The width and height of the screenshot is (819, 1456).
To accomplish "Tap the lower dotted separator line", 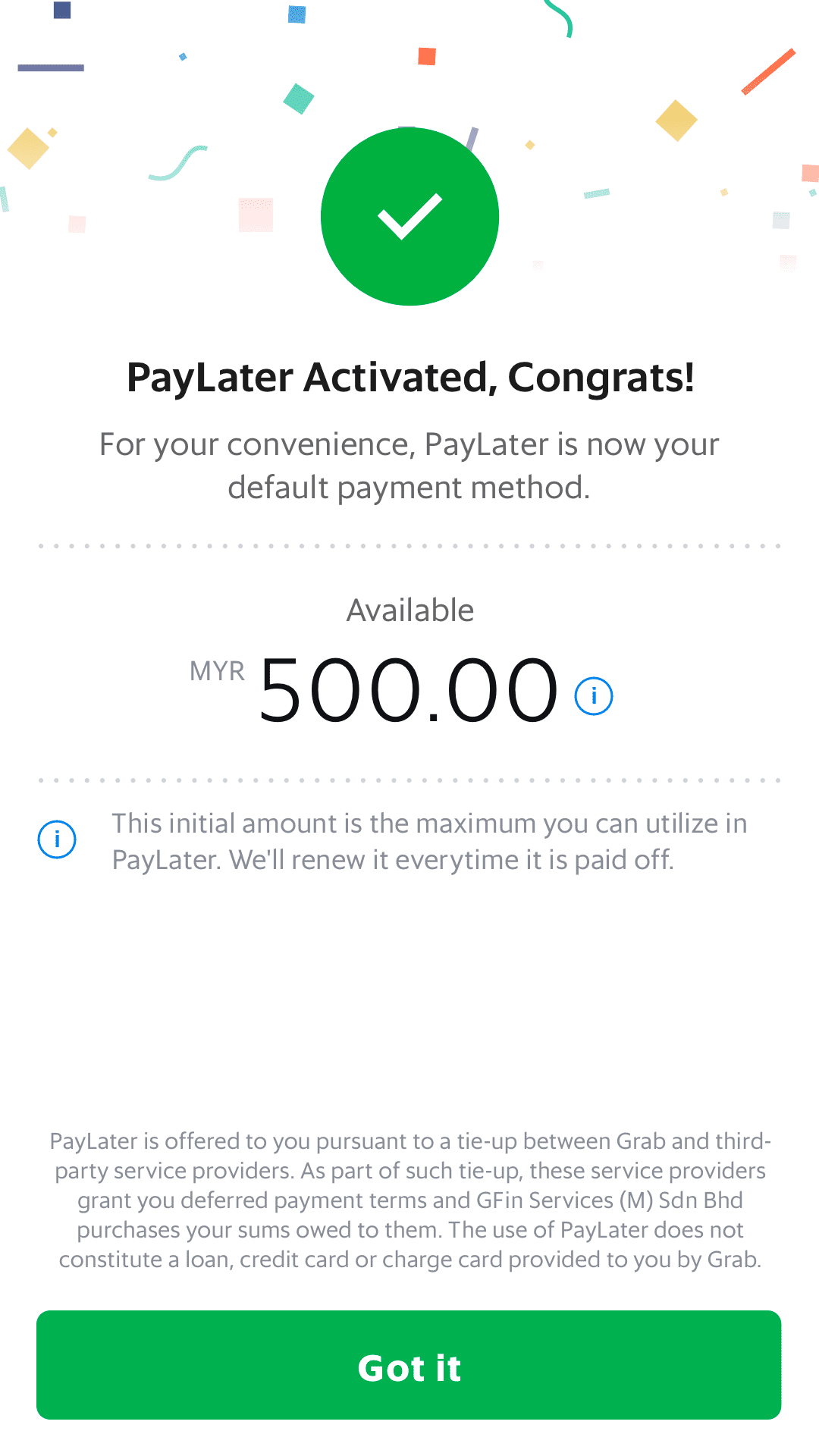I will pyautogui.click(x=409, y=780).
